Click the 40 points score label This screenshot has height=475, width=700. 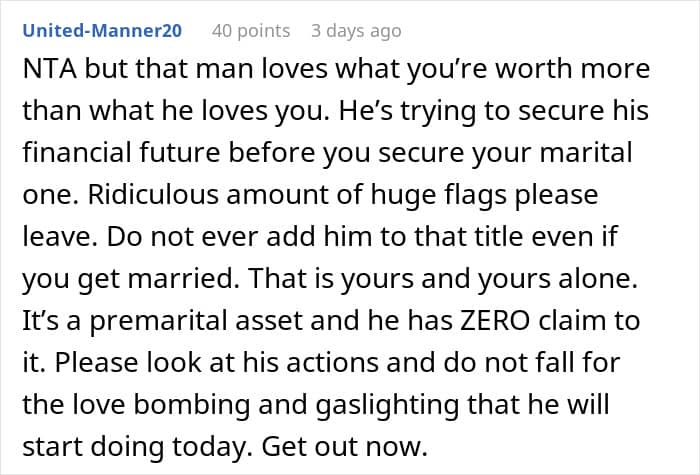[x=251, y=31]
